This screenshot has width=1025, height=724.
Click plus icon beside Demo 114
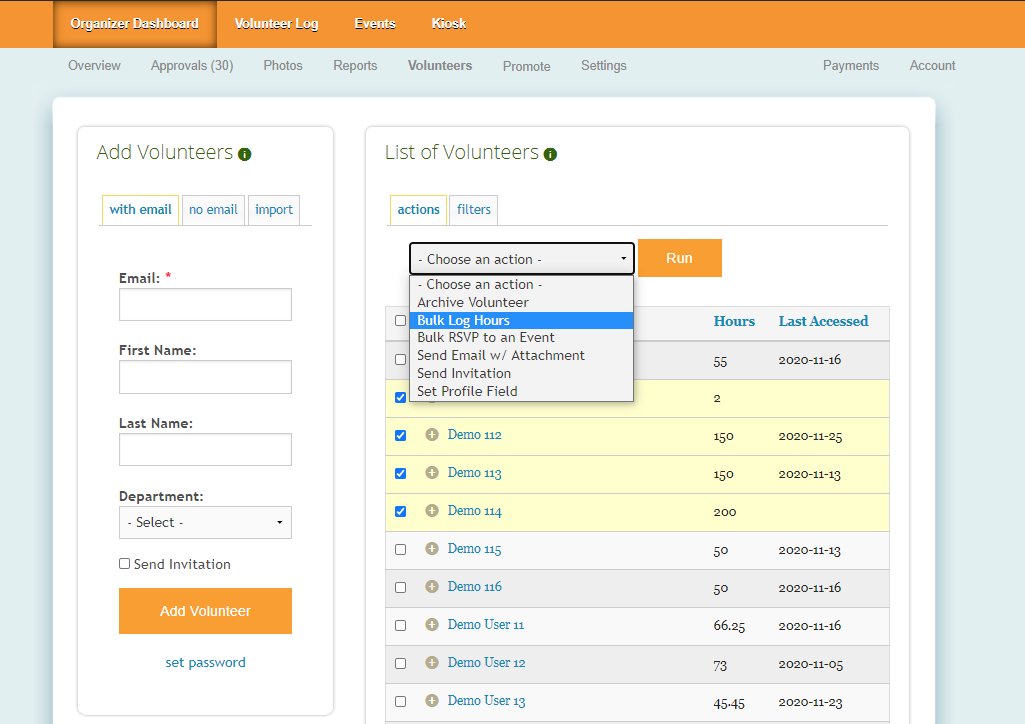(x=432, y=511)
